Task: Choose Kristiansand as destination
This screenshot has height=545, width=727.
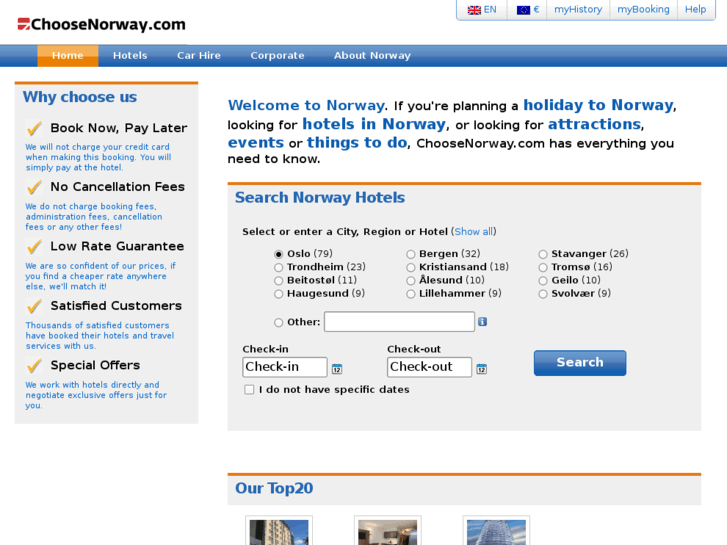Action: (410, 268)
